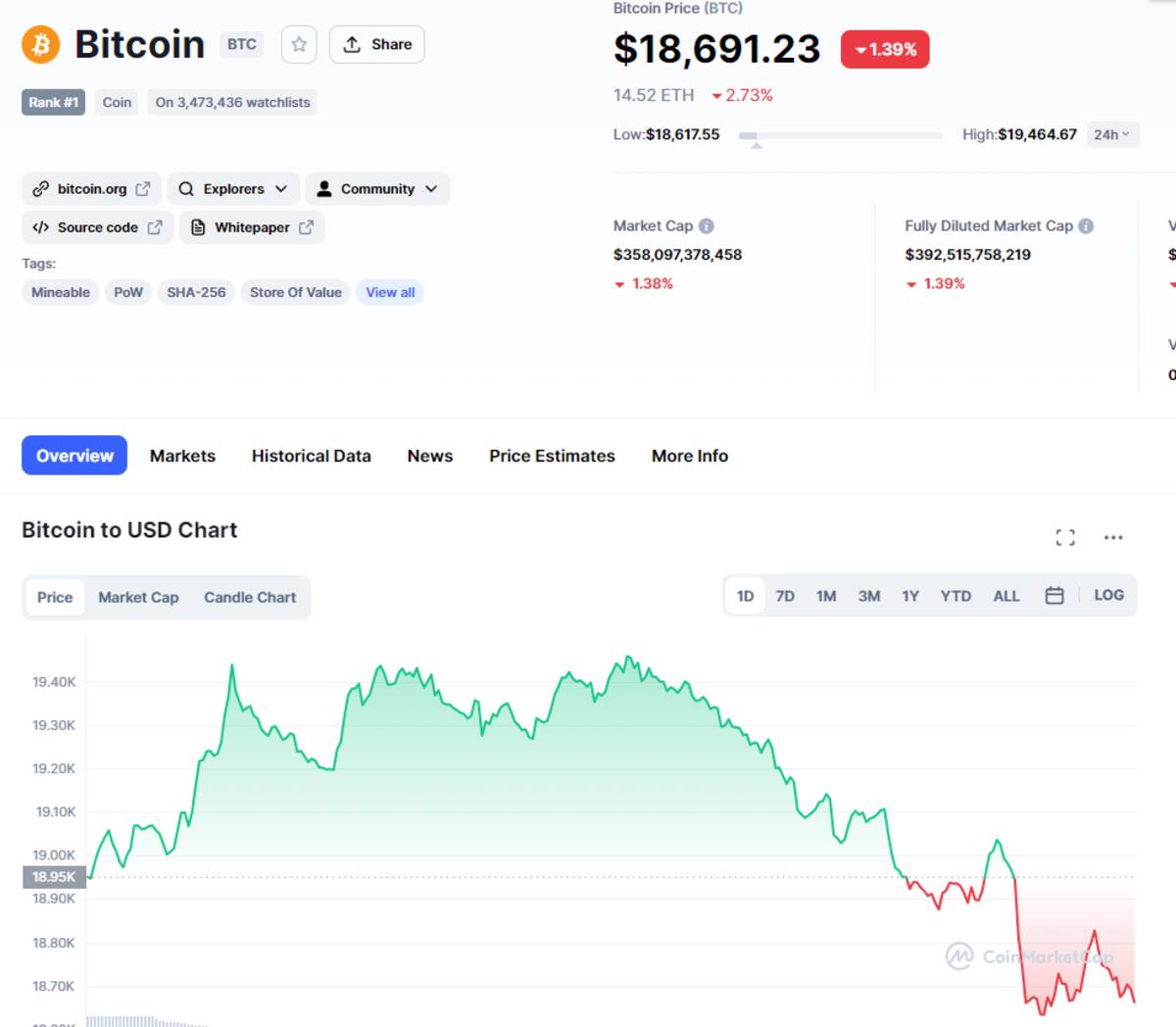This screenshot has width=1176, height=1027.
Task: Click the orange Bitcoin logo
Action: click(41, 45)
